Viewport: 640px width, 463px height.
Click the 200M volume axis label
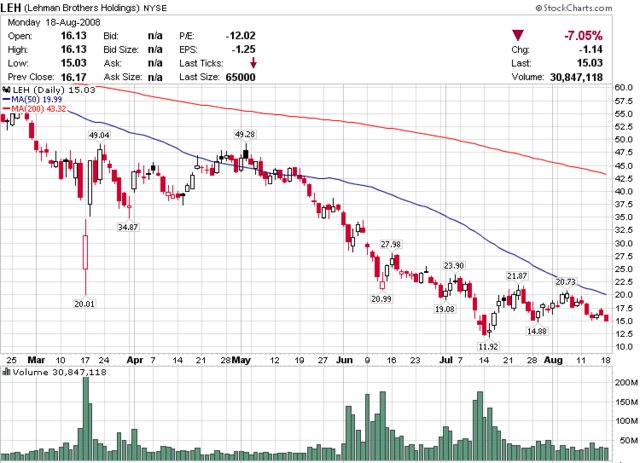[627, 383]
